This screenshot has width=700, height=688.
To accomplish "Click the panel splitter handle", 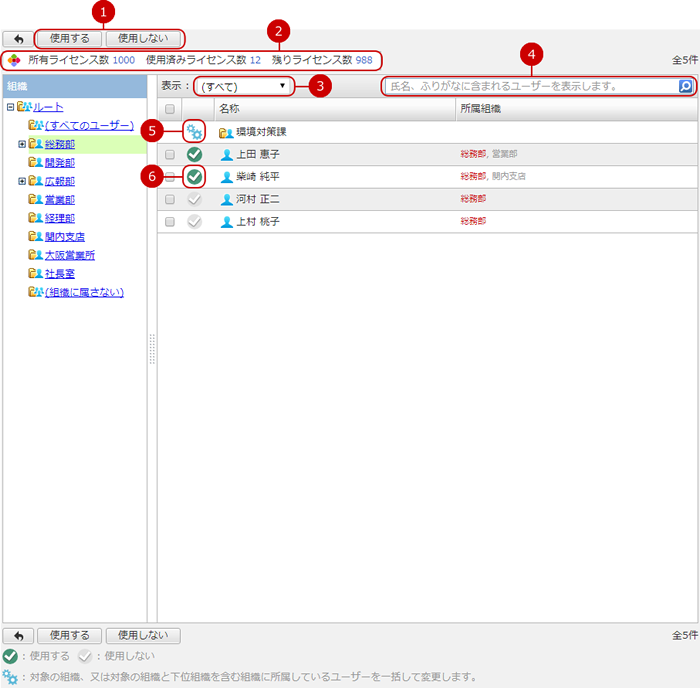I will [x=152, y=349].
